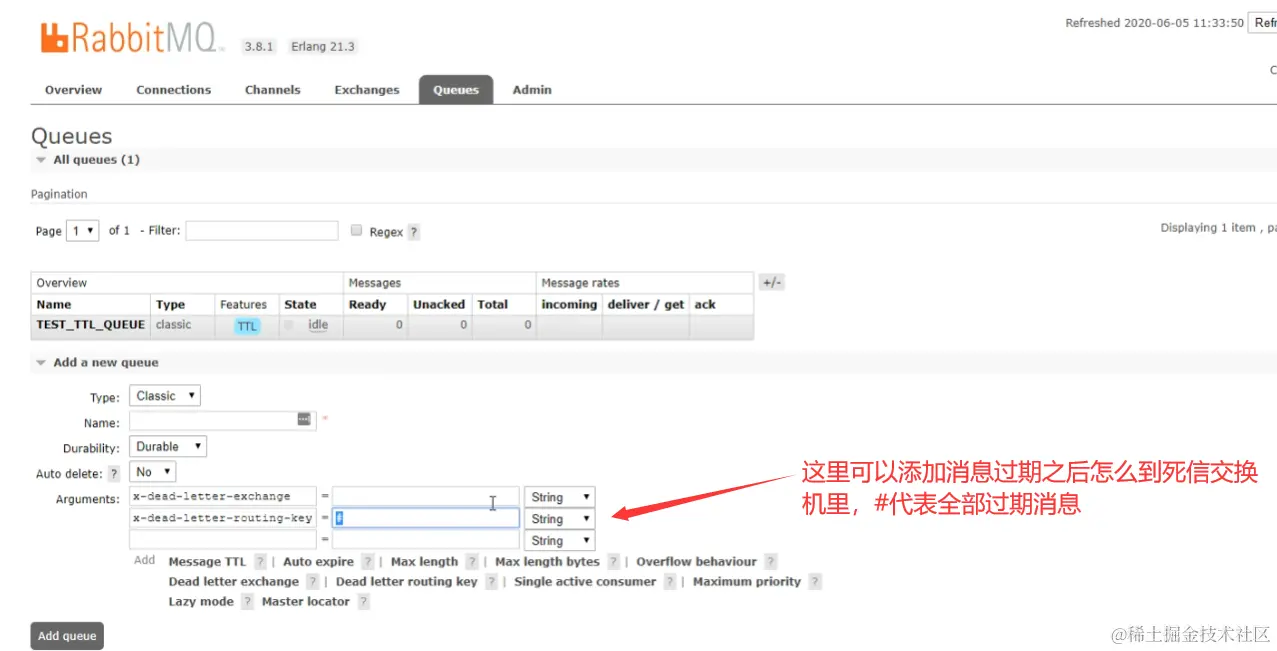Click the idle state indicator box
The height and width of the screenshot is (651, 1277).
pos(289,324)
